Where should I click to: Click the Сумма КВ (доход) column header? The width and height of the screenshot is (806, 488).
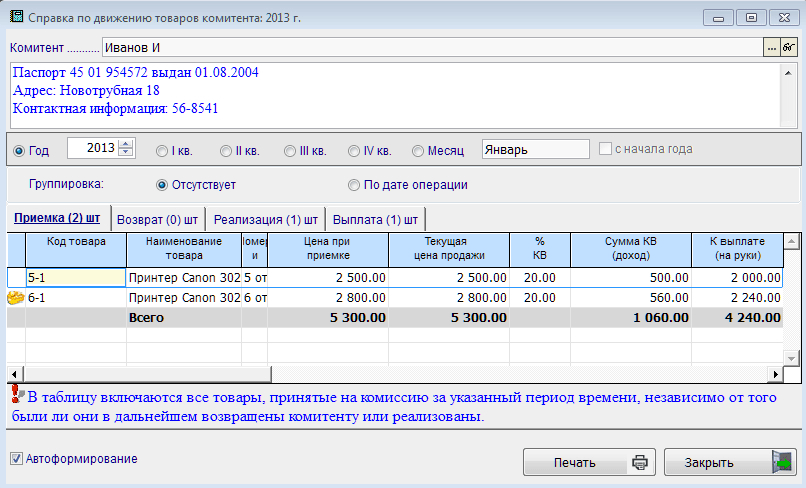pos(631,249)
